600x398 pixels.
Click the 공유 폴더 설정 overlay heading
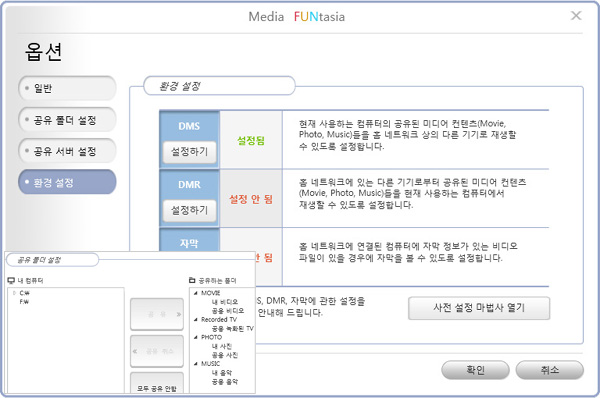click(39, 260)
